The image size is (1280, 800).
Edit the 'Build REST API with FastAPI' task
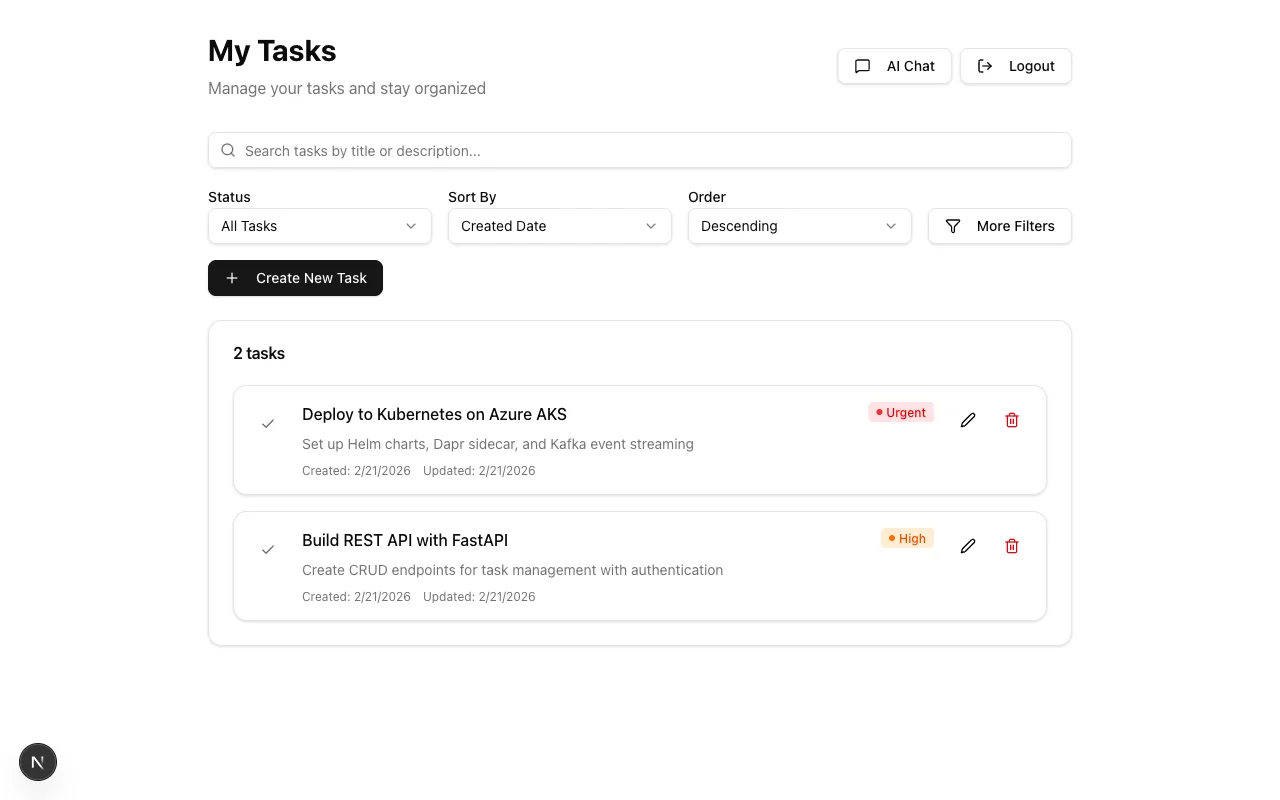[967, 545]
